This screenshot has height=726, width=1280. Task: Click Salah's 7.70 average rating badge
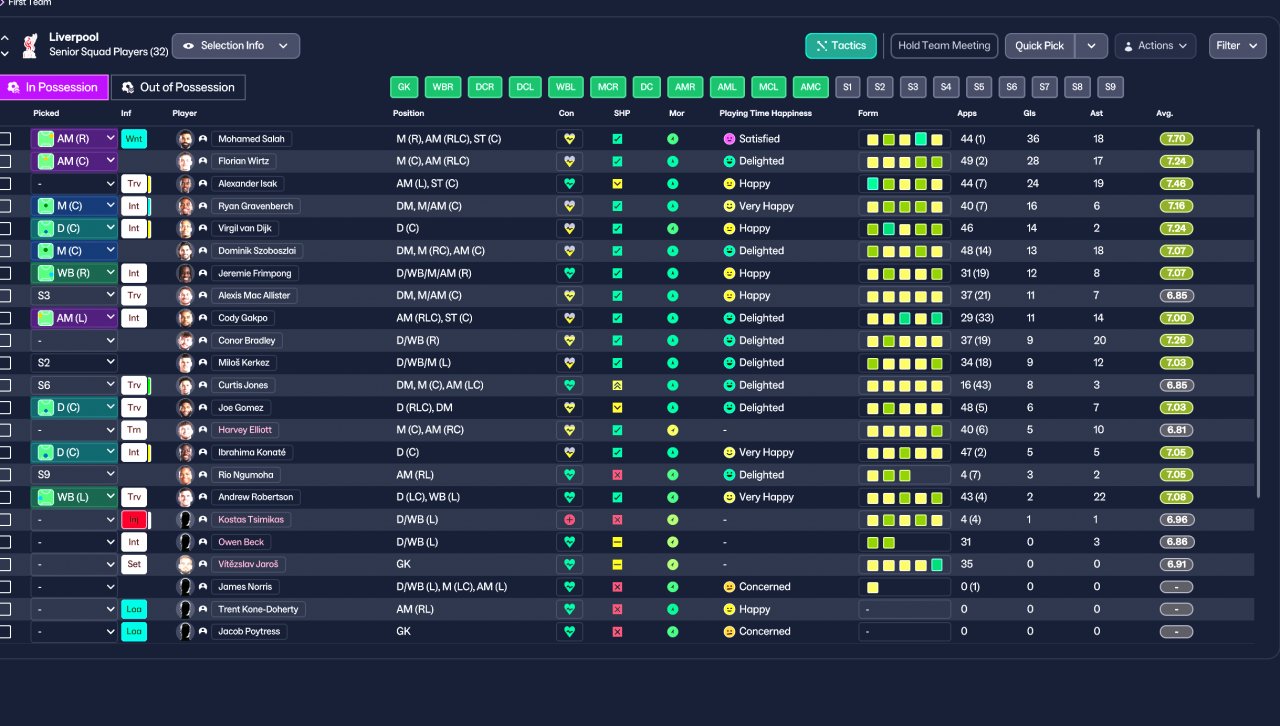[x=1177, y=139]
